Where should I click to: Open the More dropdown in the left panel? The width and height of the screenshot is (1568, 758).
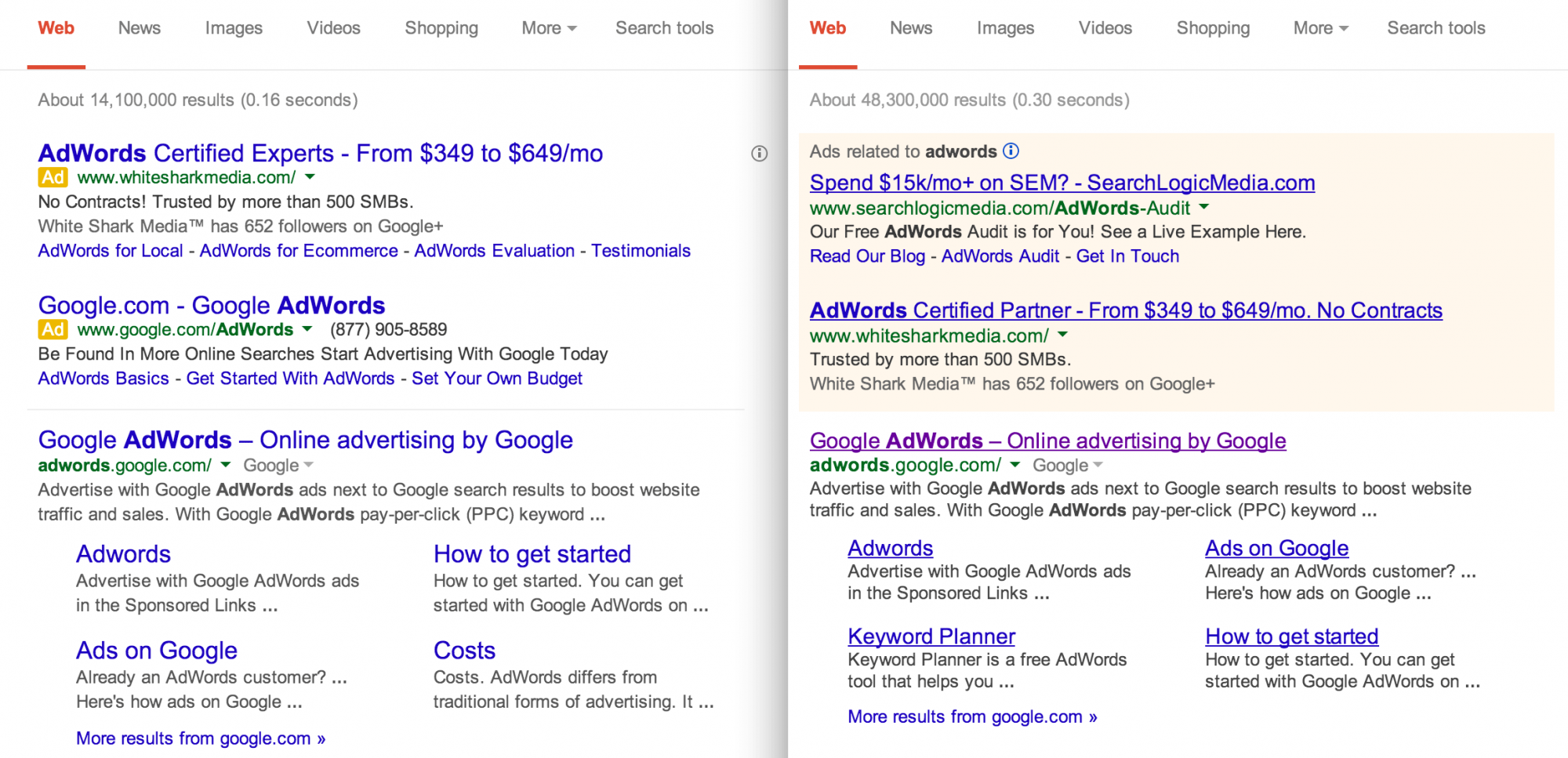pyautogui.click(x=549, y=28)
